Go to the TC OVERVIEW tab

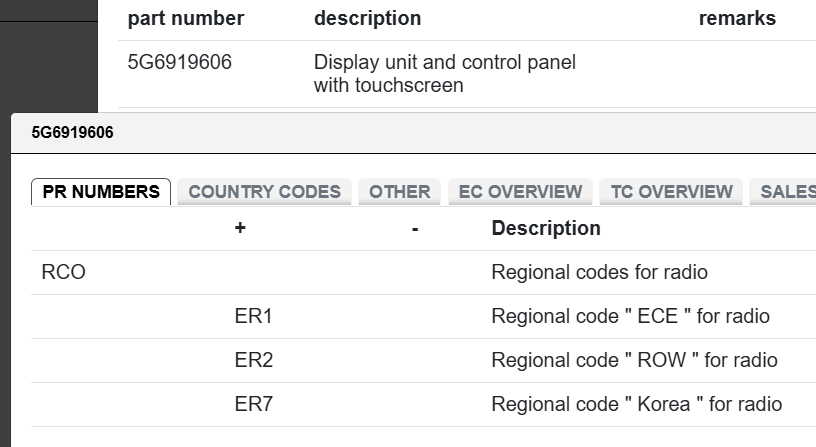pos(671,192)
